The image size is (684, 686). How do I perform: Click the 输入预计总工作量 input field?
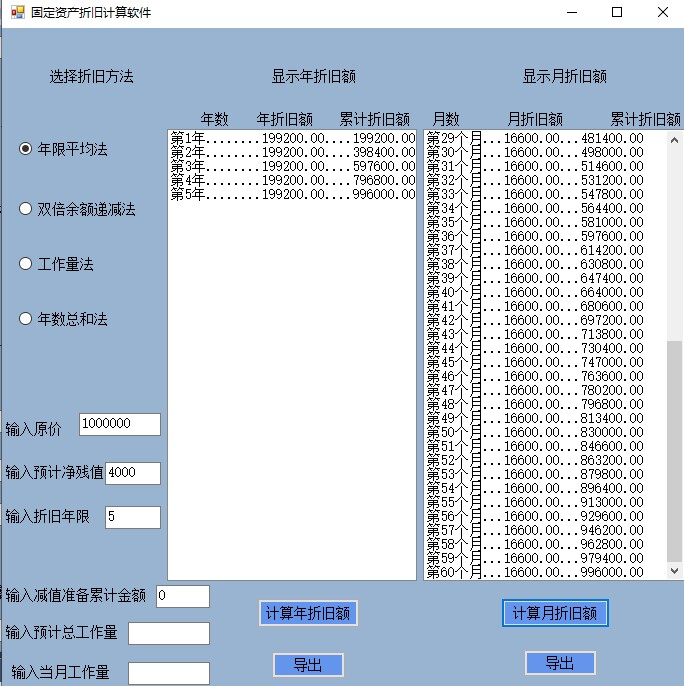[x=169, y=633]
